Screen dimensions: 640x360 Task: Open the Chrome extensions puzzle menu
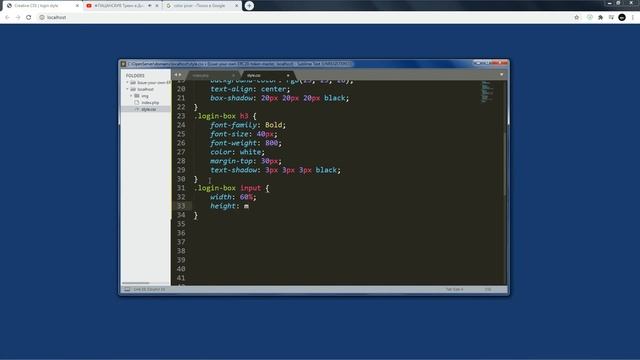[x=600, y=17]
